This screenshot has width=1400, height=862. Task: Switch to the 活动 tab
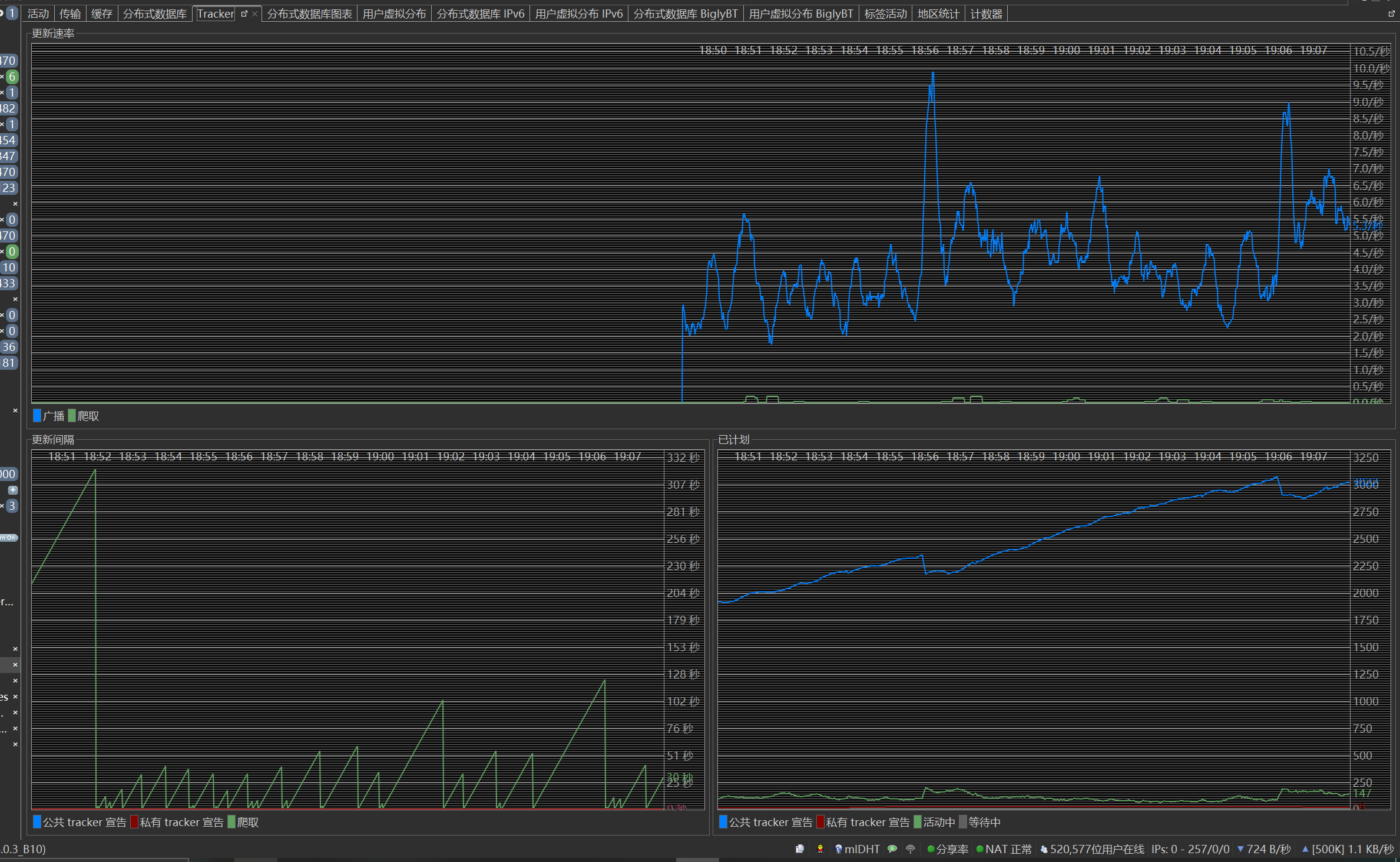tap(38, 14)
